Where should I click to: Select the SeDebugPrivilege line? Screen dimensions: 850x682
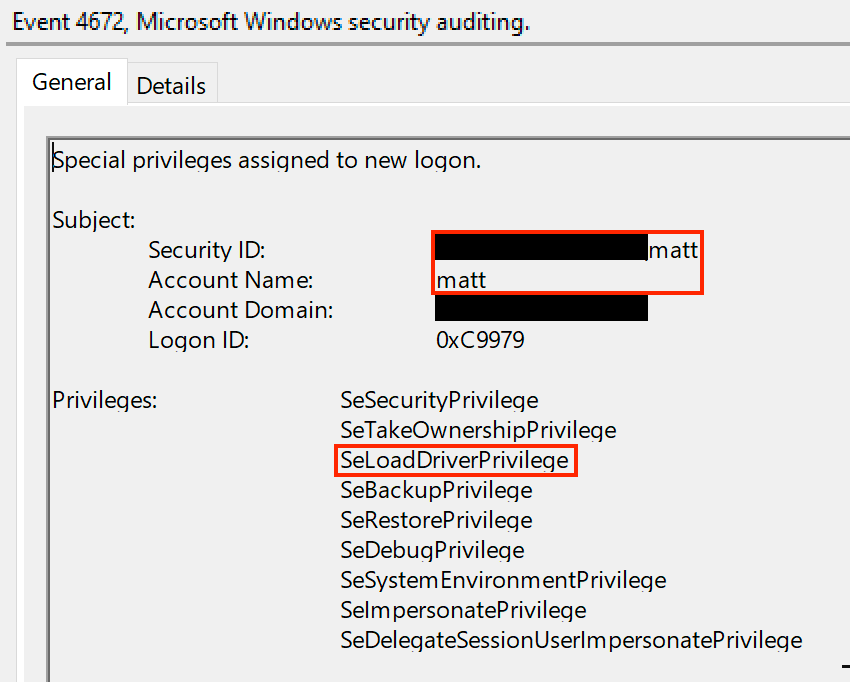click(x=432, y=550)
